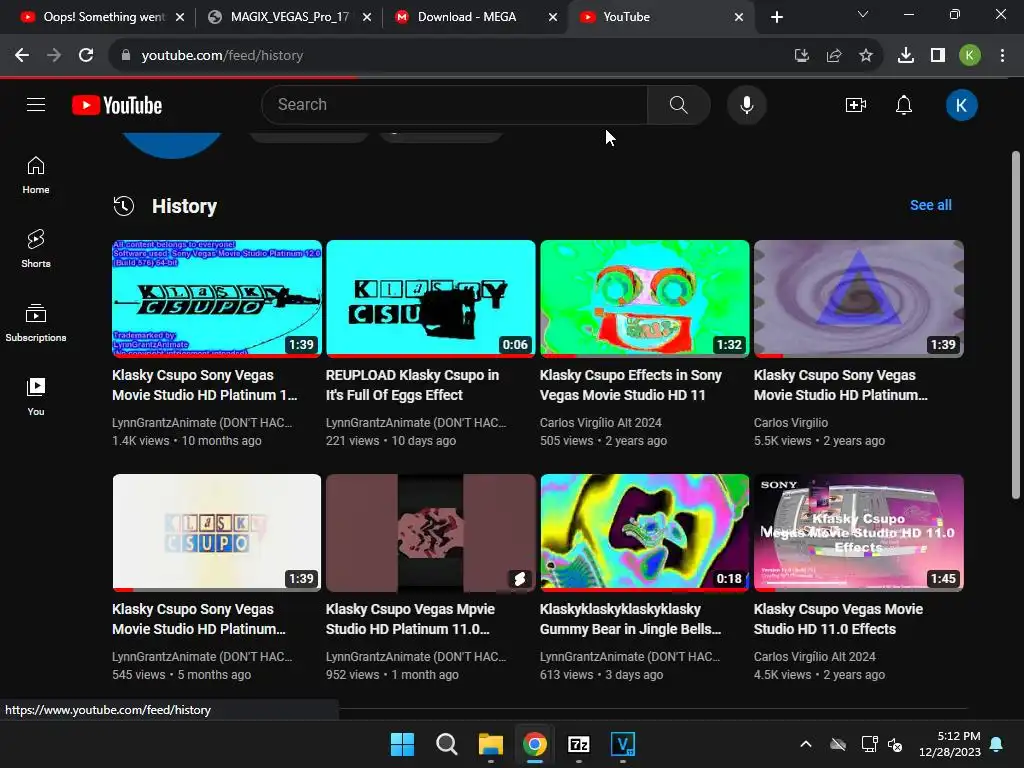The image size is (1024, 768).
Task: Share this page icon in address bar
Action: pos(834,56)
